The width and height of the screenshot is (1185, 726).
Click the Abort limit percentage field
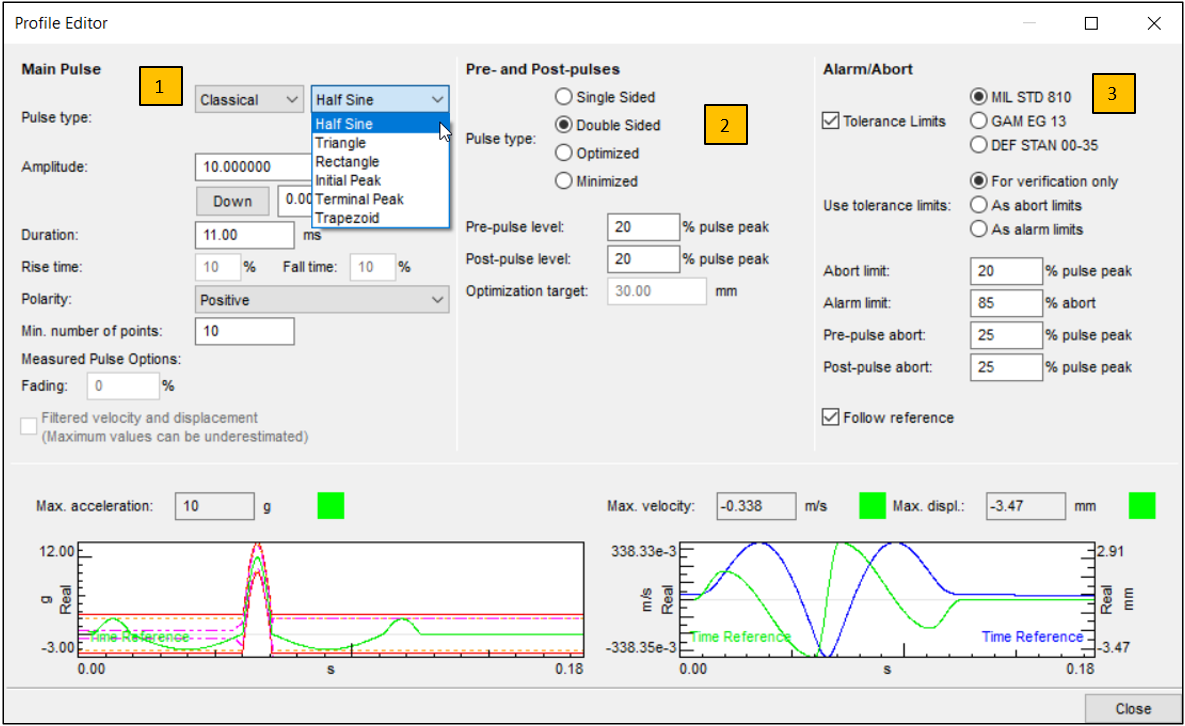coord(1006,271)
